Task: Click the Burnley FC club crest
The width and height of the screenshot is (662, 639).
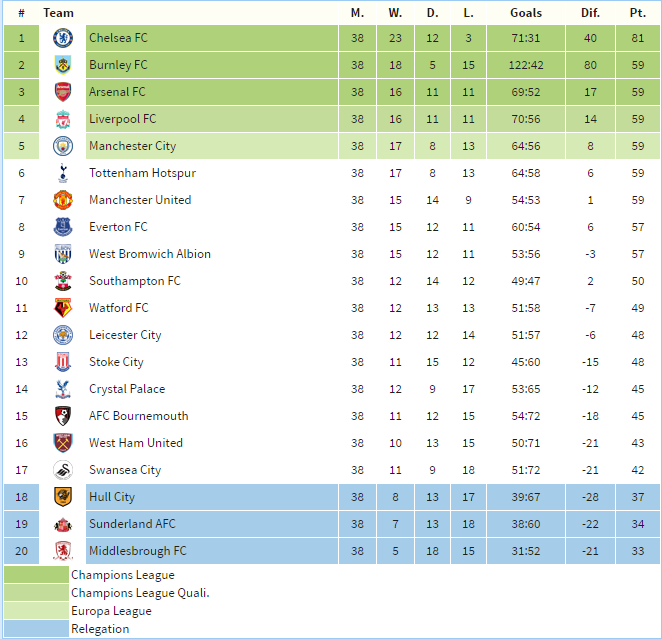Action: click(63, 65)
